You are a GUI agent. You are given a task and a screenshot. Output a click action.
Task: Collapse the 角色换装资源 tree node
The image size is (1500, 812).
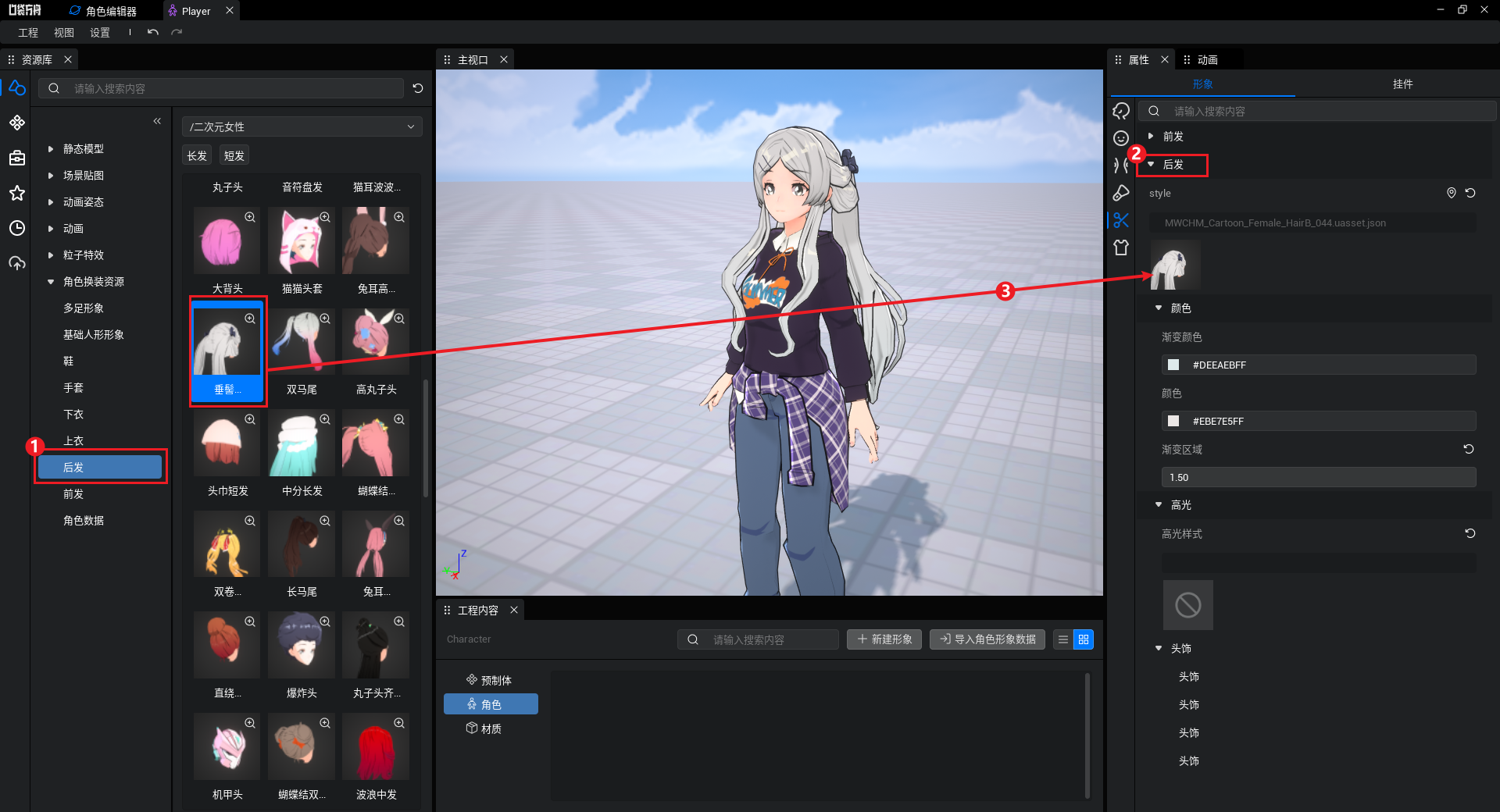click(x=51, y=281)
